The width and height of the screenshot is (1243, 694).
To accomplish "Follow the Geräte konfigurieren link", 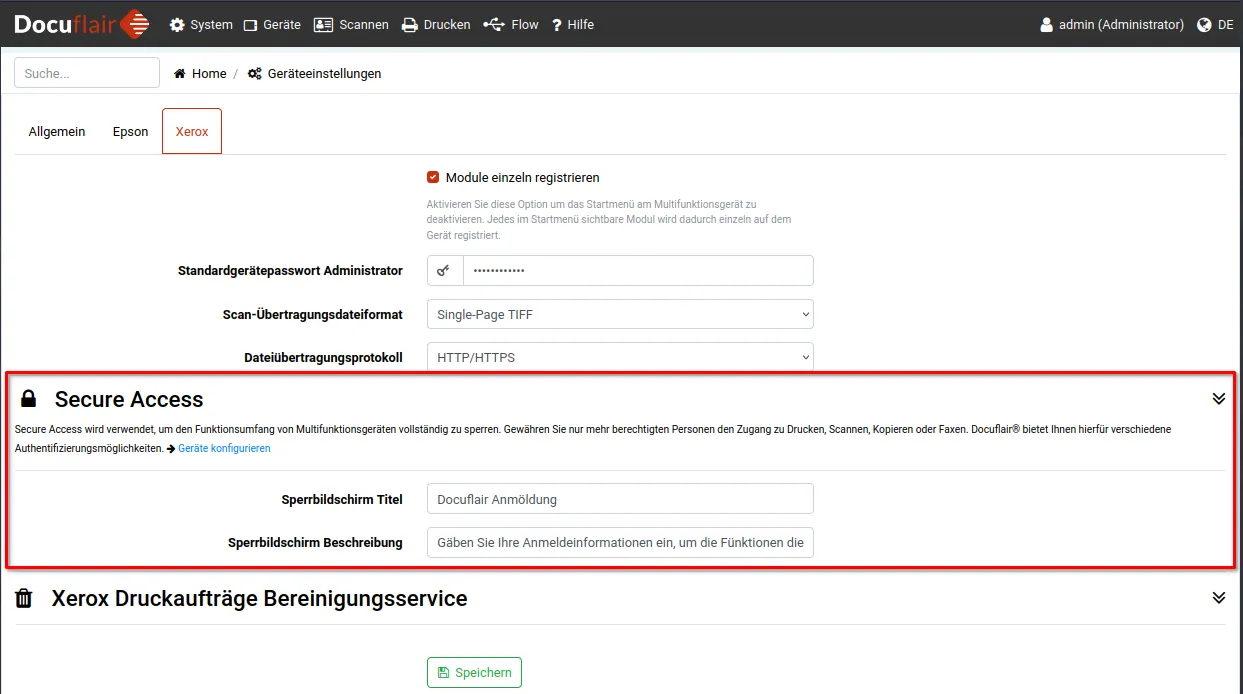I will point(224,449).
